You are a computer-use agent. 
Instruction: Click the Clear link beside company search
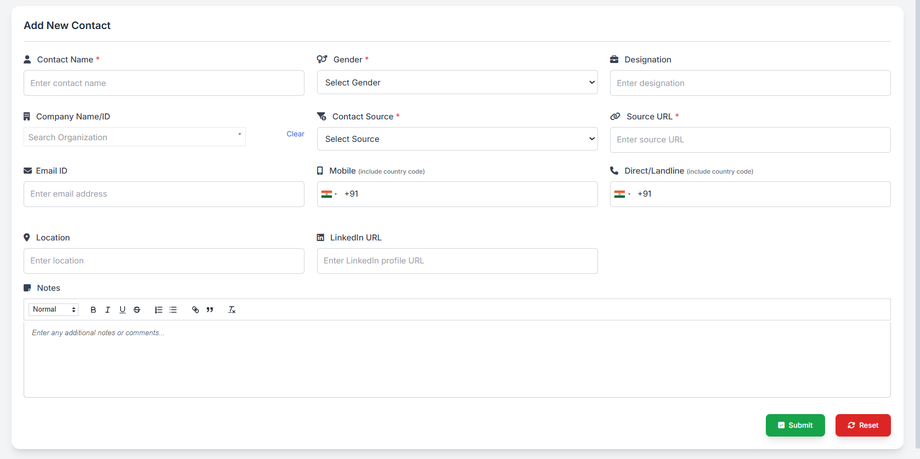click(x=295, y=134)
